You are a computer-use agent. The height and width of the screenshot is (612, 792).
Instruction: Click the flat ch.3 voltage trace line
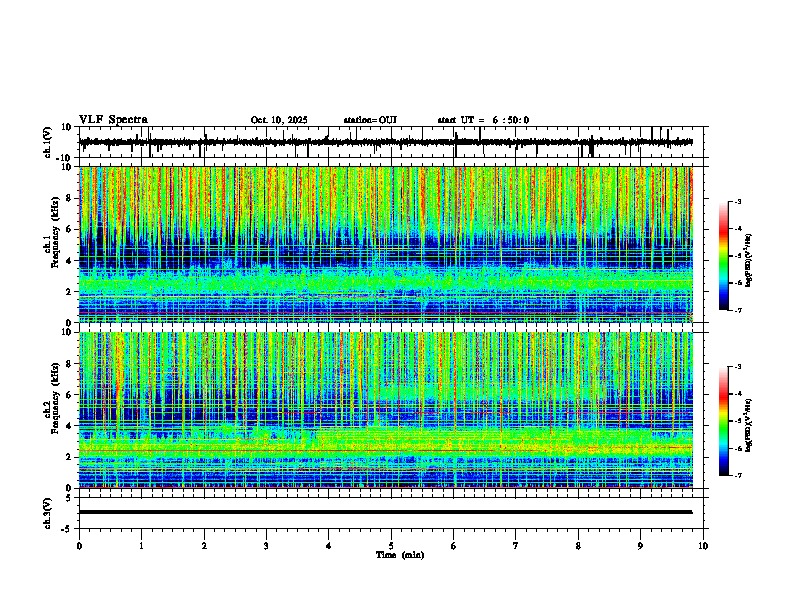click(x=385, y=512)
